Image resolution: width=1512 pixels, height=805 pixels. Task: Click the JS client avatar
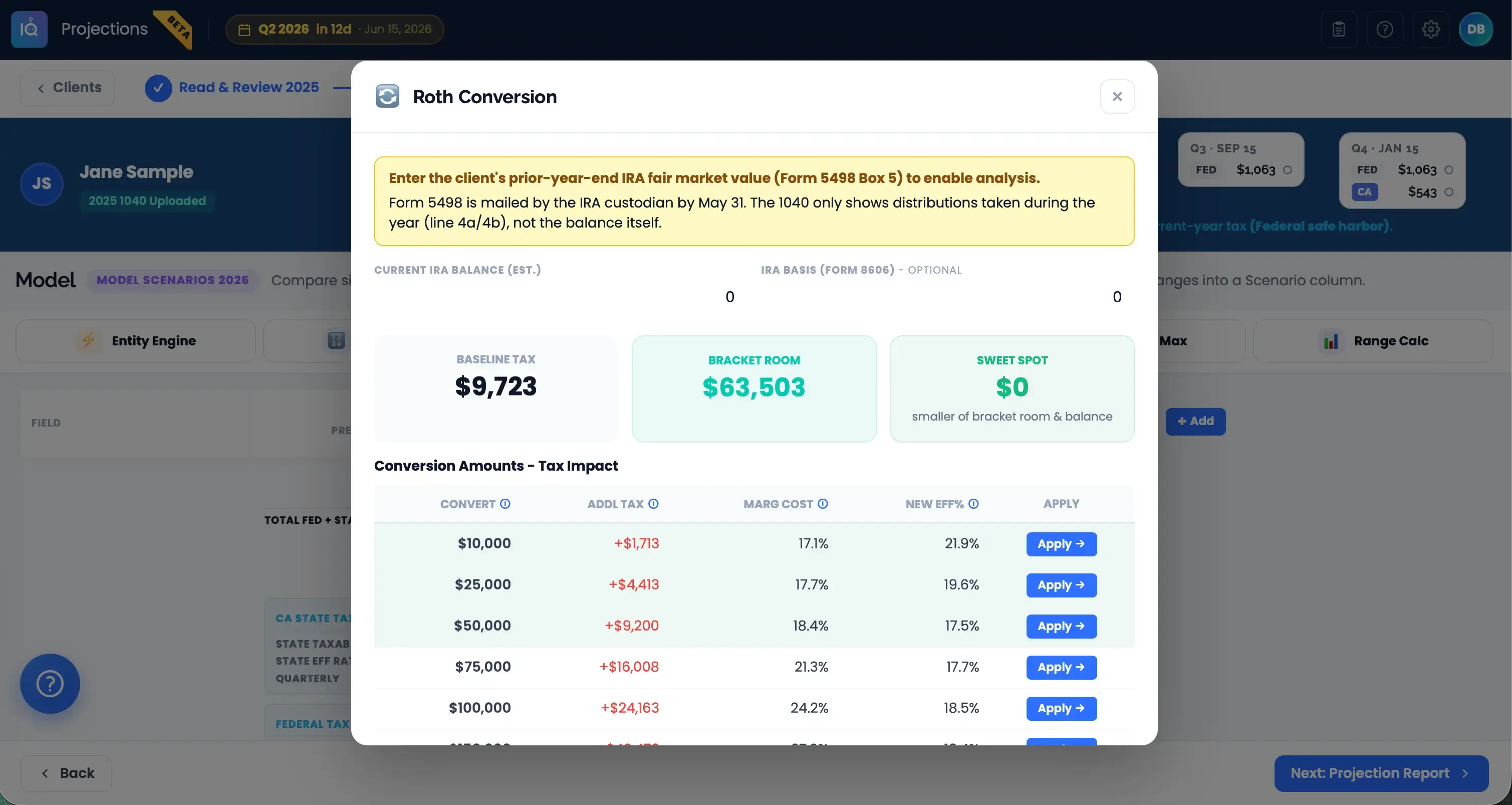42,184
